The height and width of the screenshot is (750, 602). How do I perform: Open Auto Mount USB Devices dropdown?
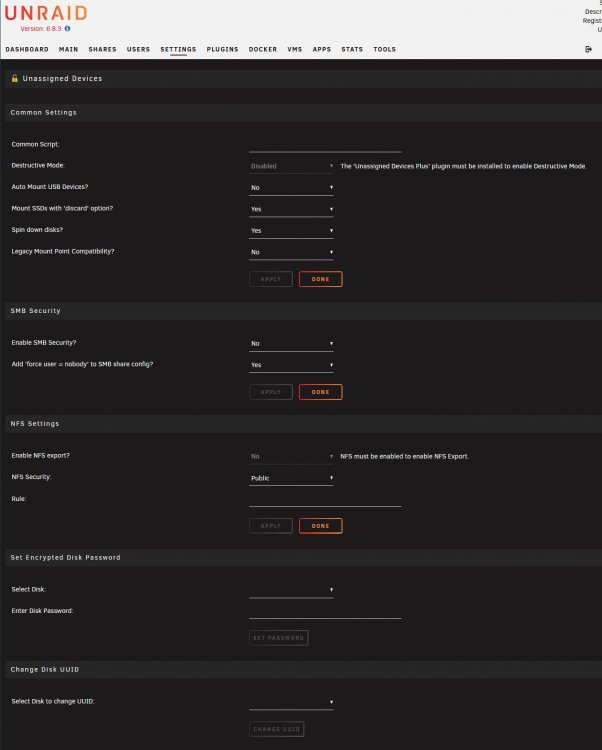(291, 188)
